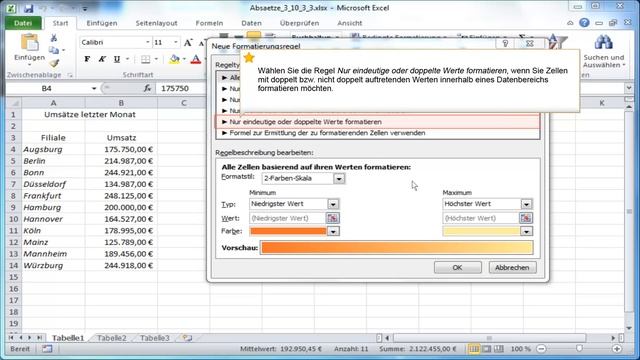This screenshot has height=360, width=640.
Task: Increase font size with large A icon
Action: click(x=188, y=42)
